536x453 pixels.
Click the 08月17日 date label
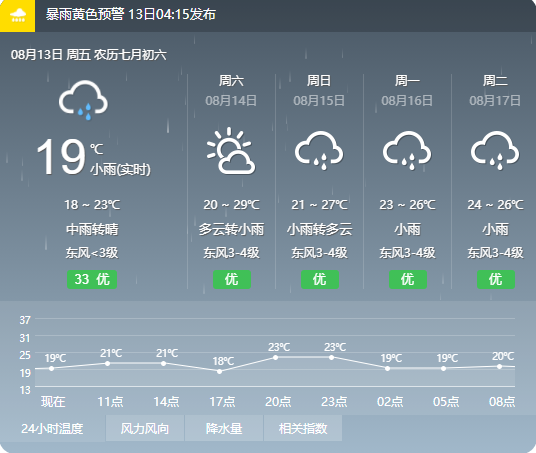[x=495, y=101]
